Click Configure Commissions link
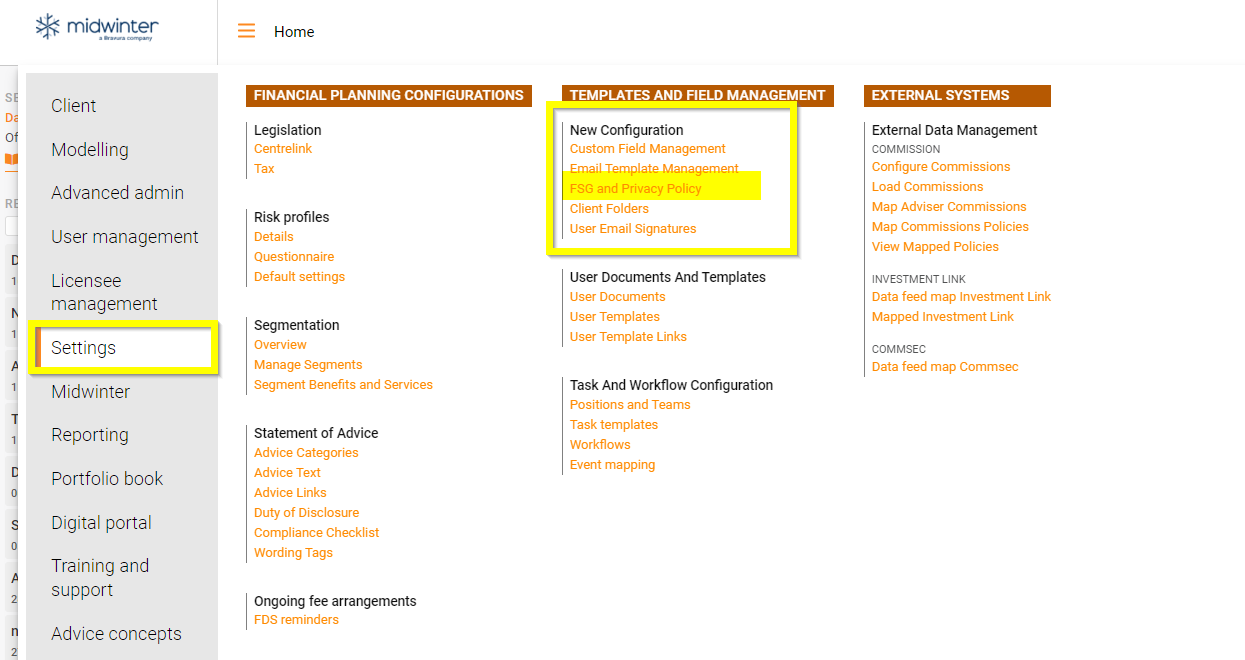The width and height of the screenshot is (1245, 660). click(941, 167)
